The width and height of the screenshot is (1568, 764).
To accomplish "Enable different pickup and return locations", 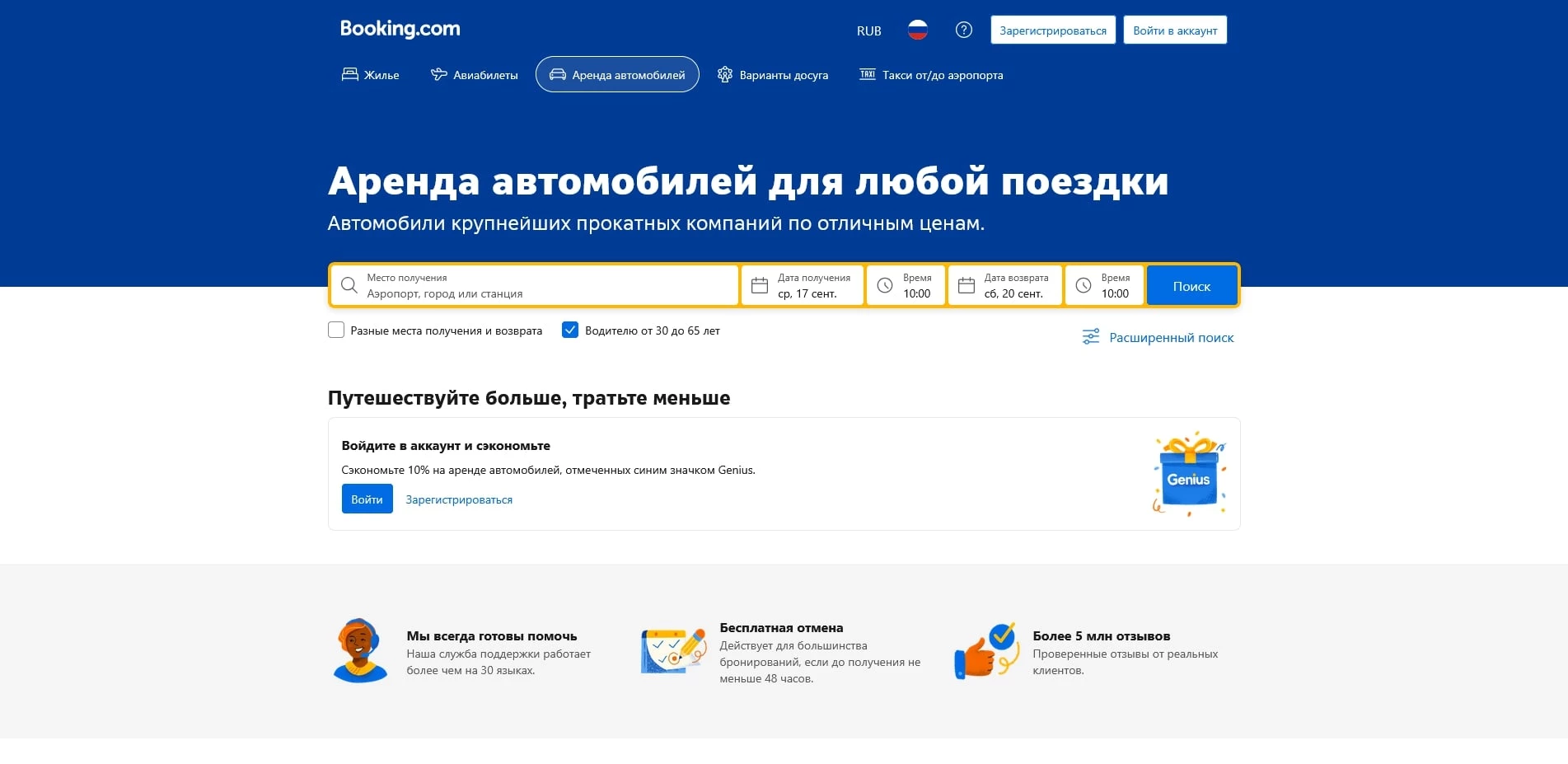I will click(336, 330).
